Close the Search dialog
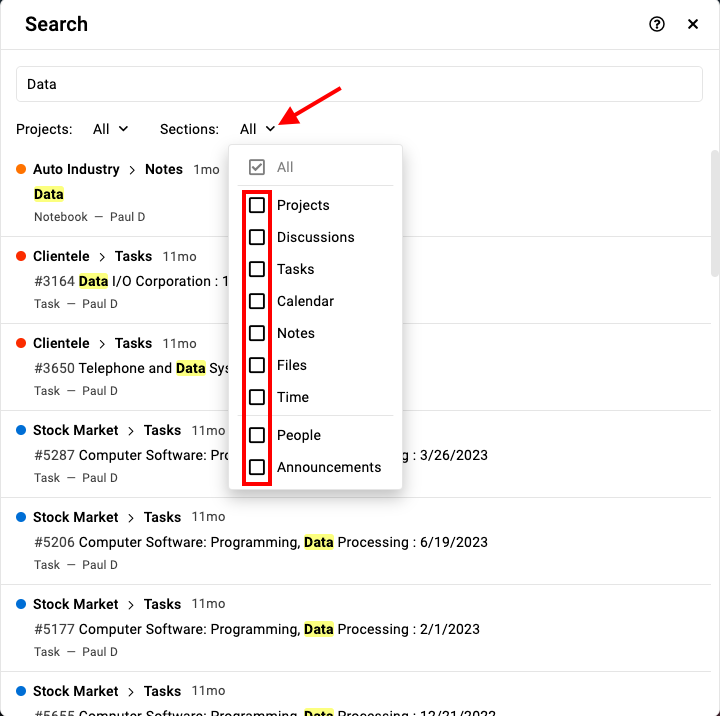Viewport: 720px width, 716px height. coord(692,24)
